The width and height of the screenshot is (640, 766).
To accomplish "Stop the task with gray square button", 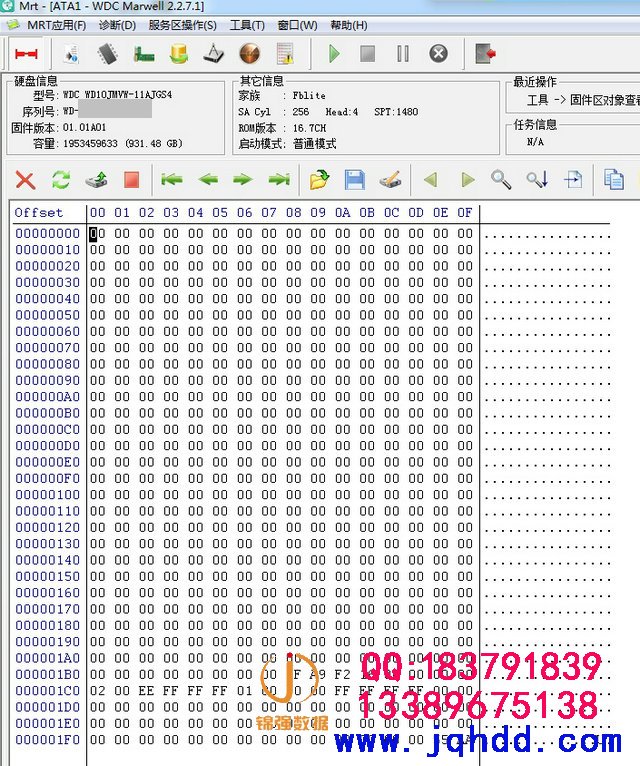I will coord(367,54).
